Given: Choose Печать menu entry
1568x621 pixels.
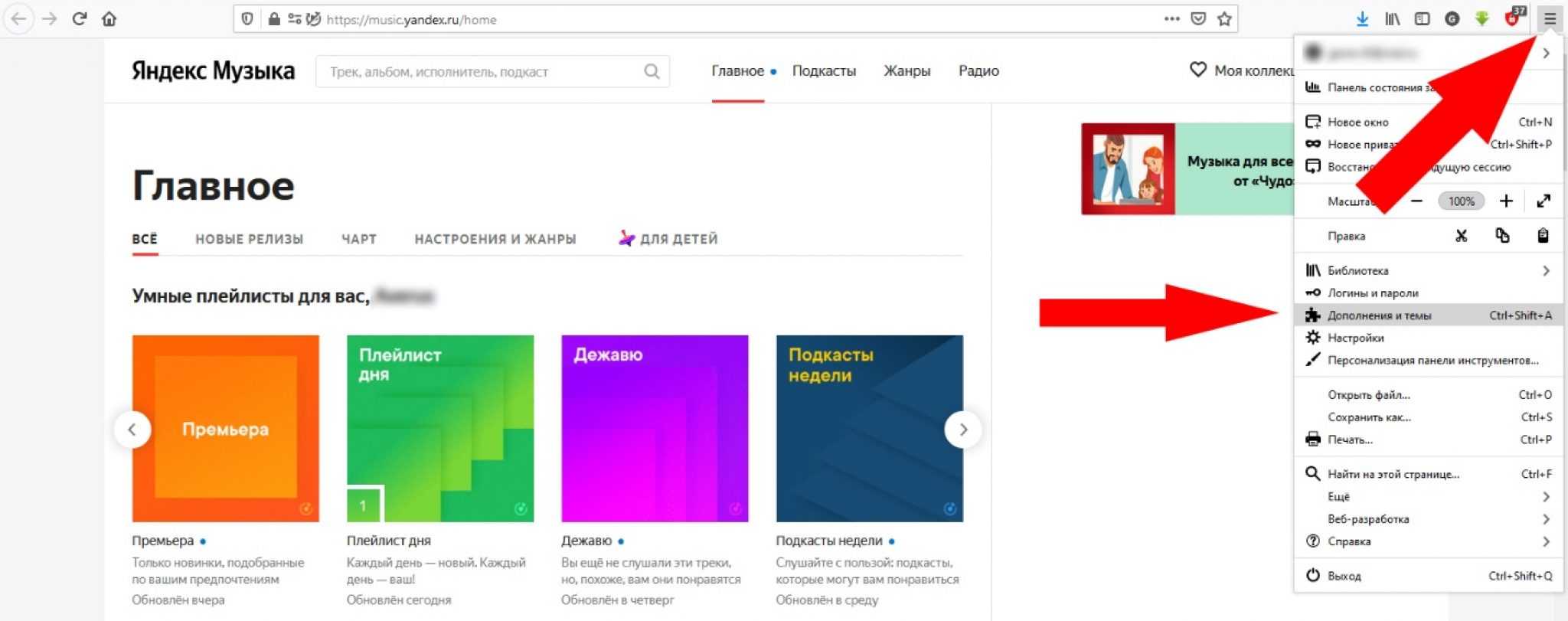Looking at the screenshot, I should (1429, 440).
